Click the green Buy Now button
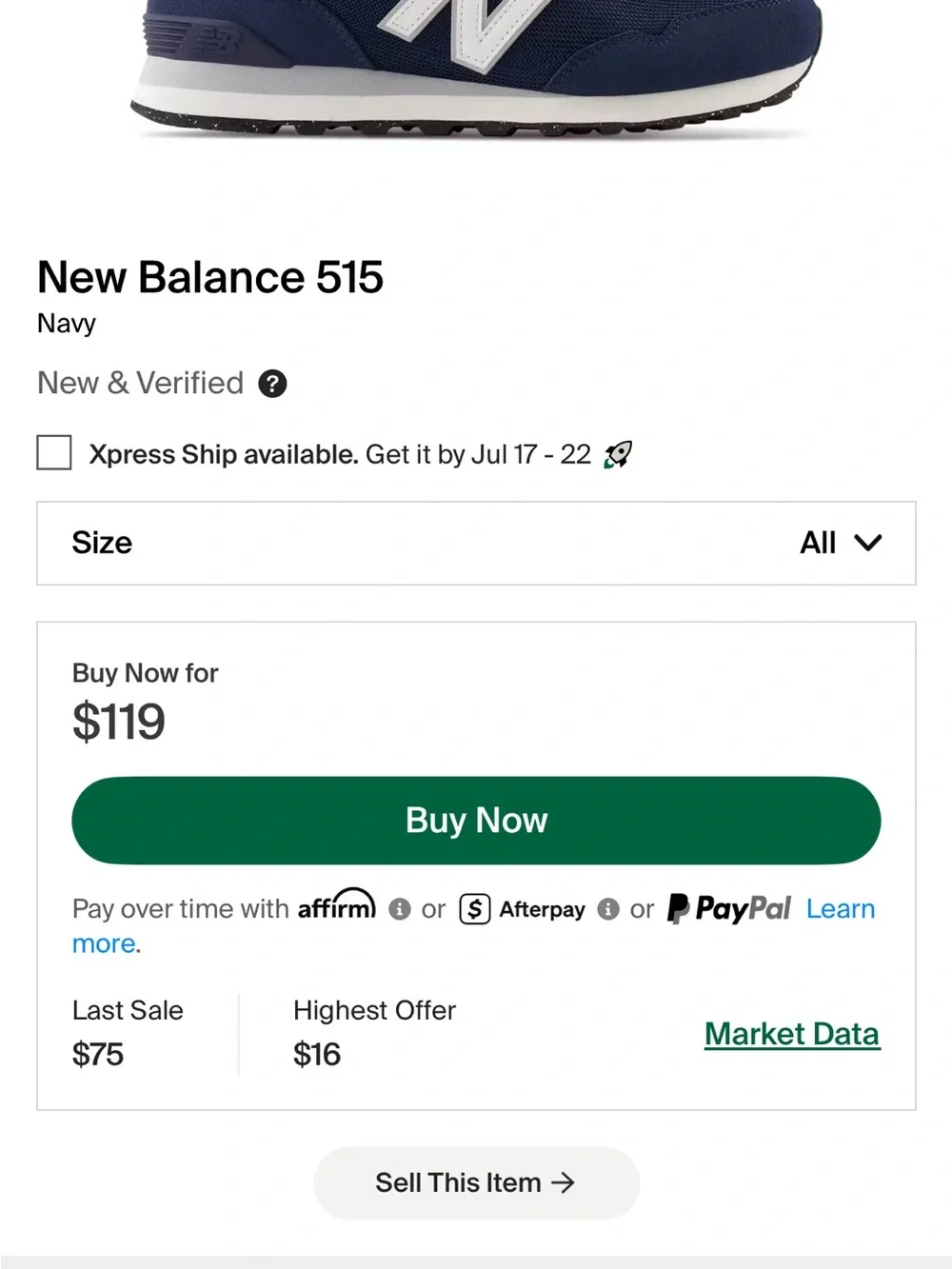952x1269 pixels. 476,821
